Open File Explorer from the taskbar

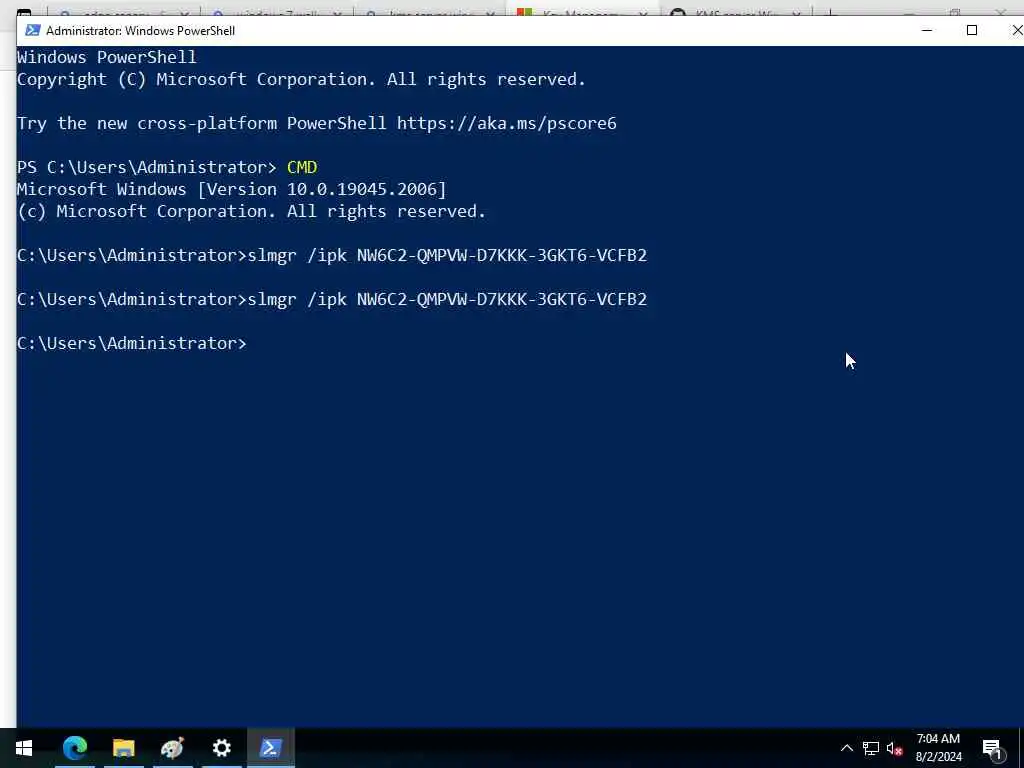tap(123, 748)
